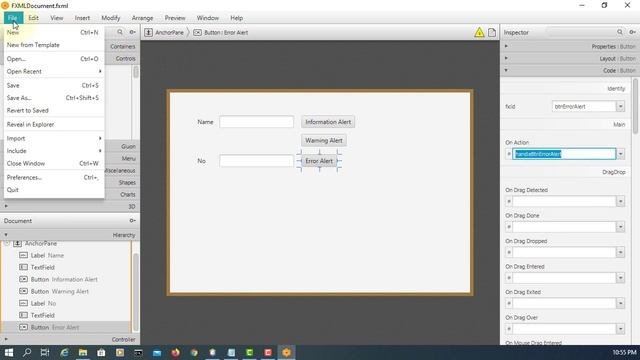Choose Open... in File menu
Screen dimensions: 640x360
click(x=54, y=59)
